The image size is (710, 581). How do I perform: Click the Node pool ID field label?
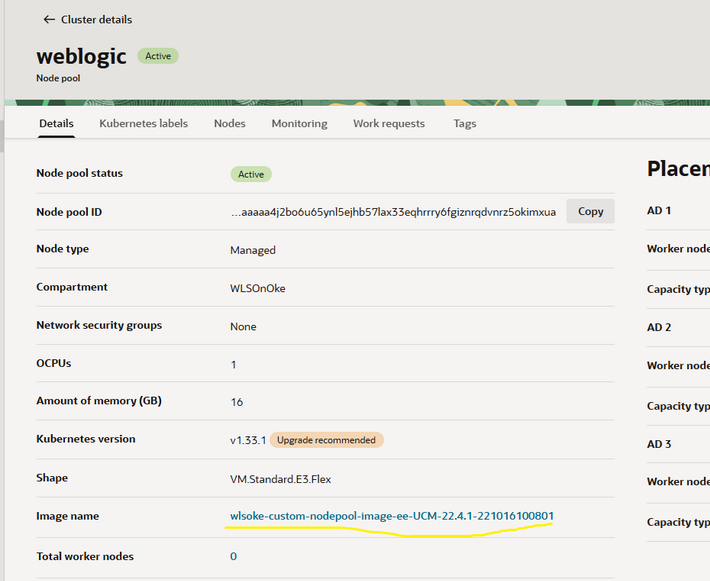tap(69, 212)
